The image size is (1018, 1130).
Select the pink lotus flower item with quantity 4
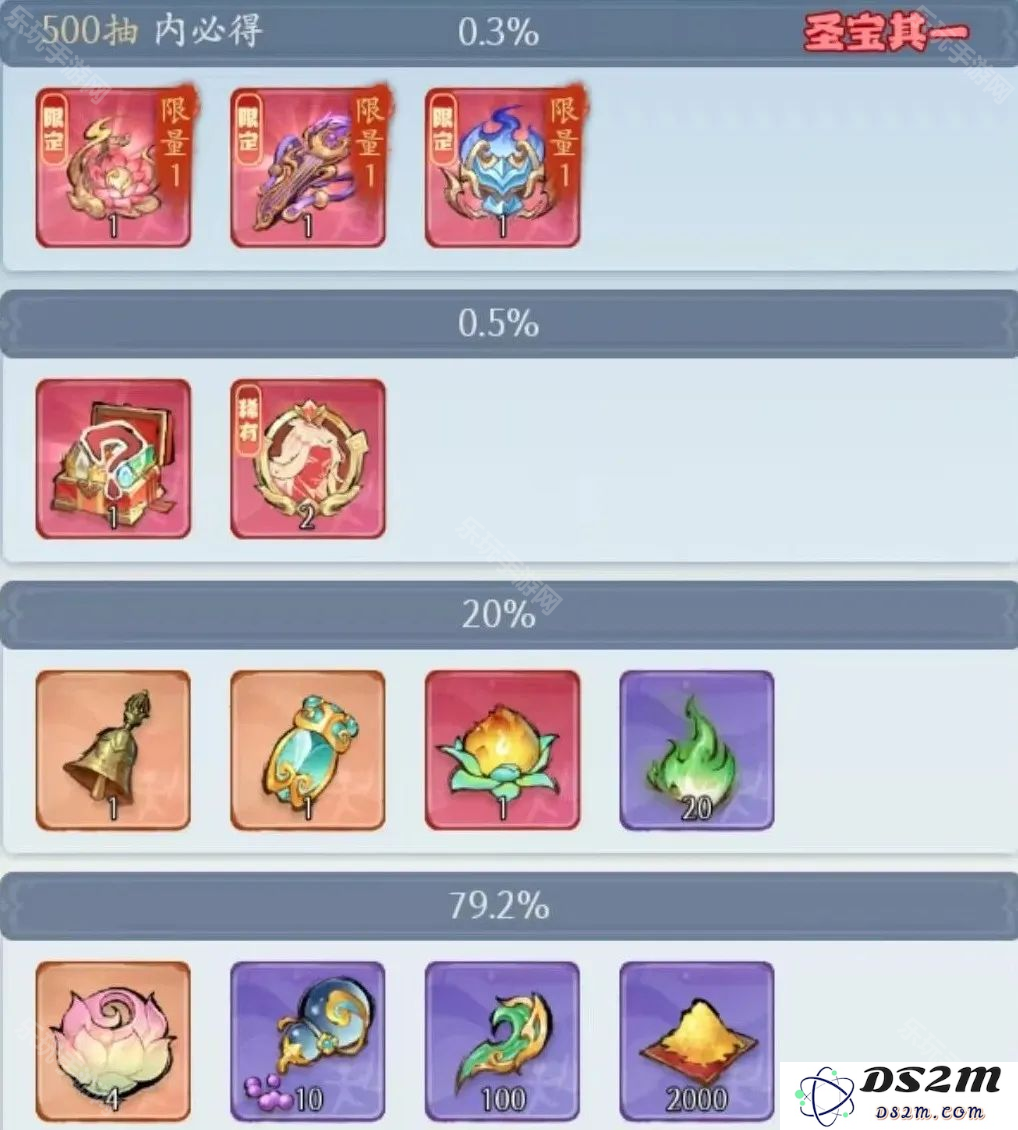click(113, 1041)
